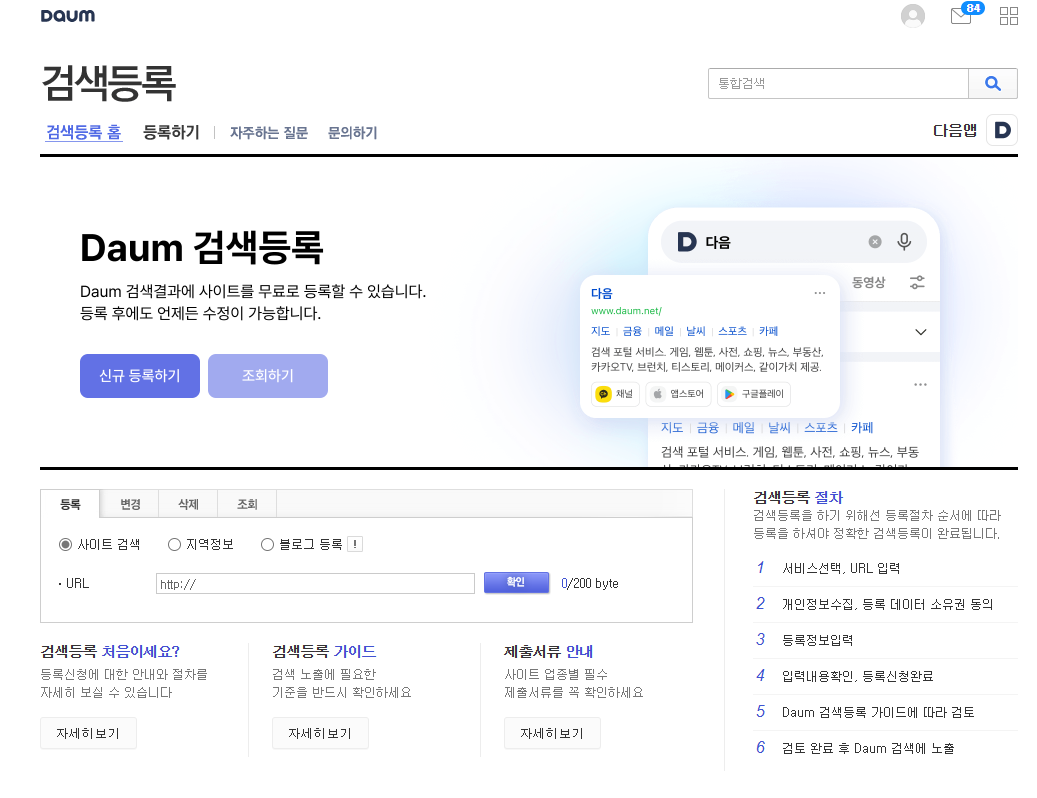Click the exclamation info icon by 블로그 등록
This screenshot has height=798, width=1037.
(x=355, y=544)
